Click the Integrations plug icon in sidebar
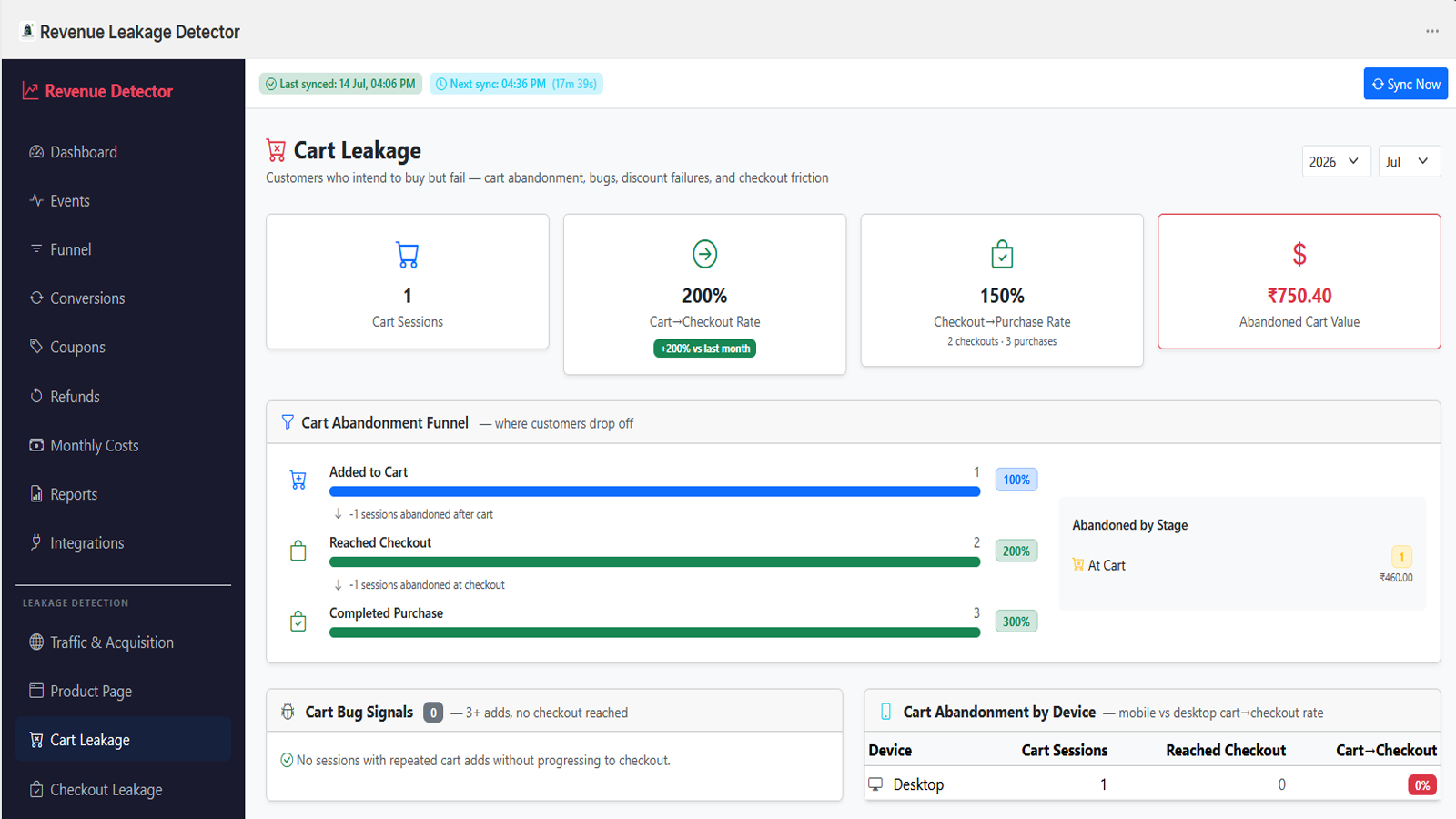 (x=36, y=542)
